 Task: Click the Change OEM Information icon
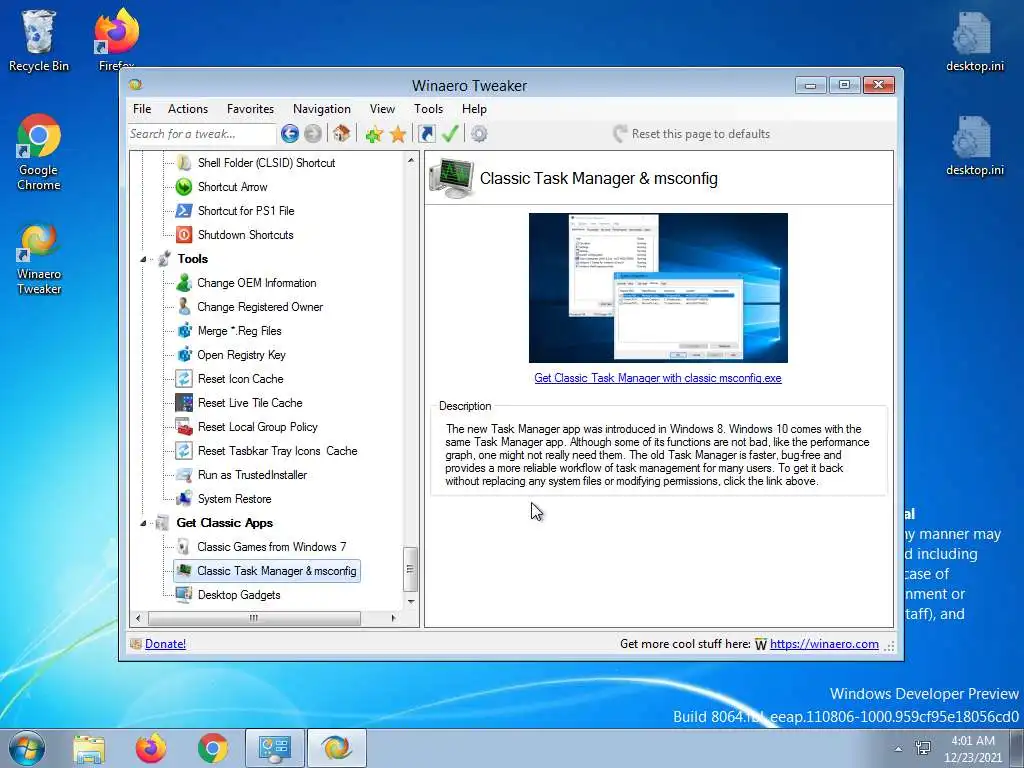pyautogui.click(x=184, y=283)
